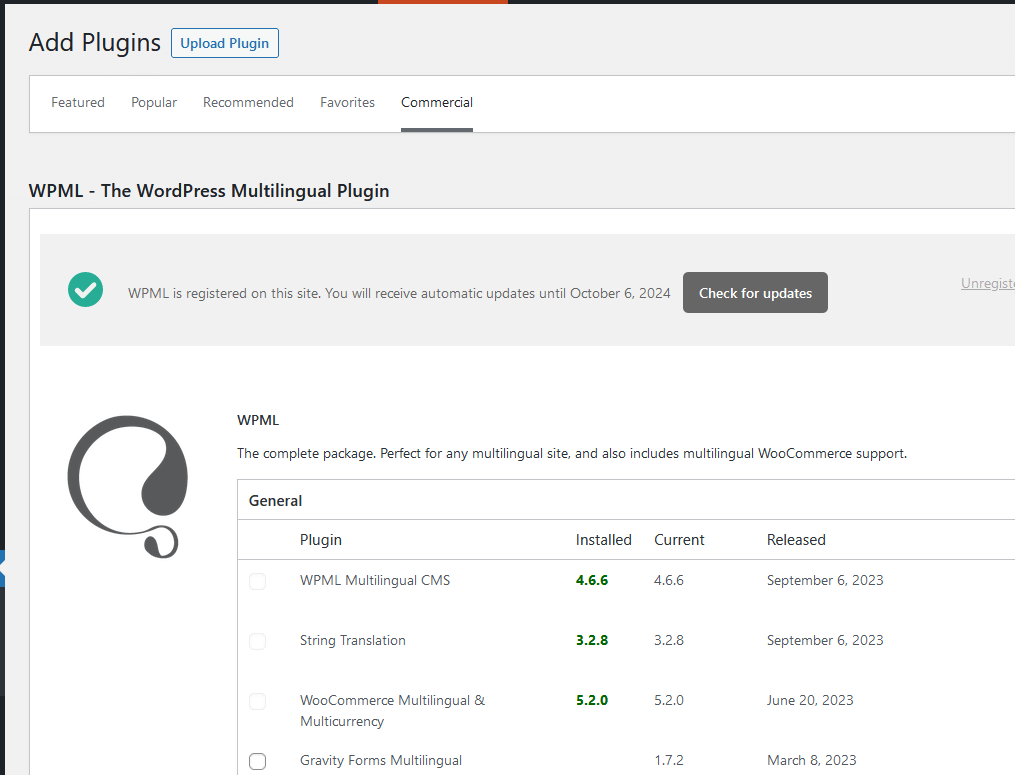The height and width of the screenshot is (775, 1015).
Task: Check the WooCommerce Multilingual & Multicurrency checkbox
Action: point(257,701)
